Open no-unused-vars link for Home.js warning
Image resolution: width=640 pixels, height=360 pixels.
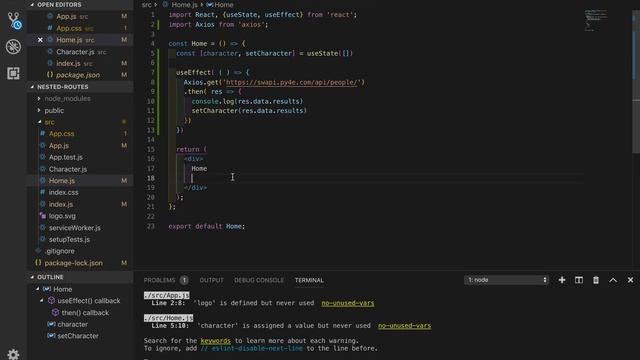click(x=404, y=326)
